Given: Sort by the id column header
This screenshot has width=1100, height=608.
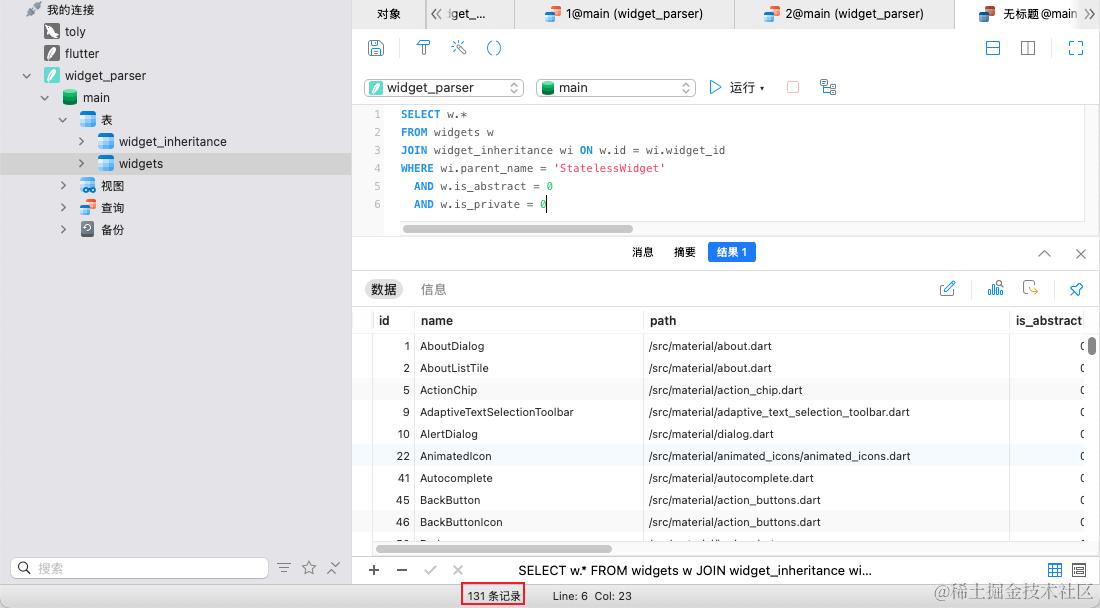Looking at the screenshot, I should tap(393, 320).
